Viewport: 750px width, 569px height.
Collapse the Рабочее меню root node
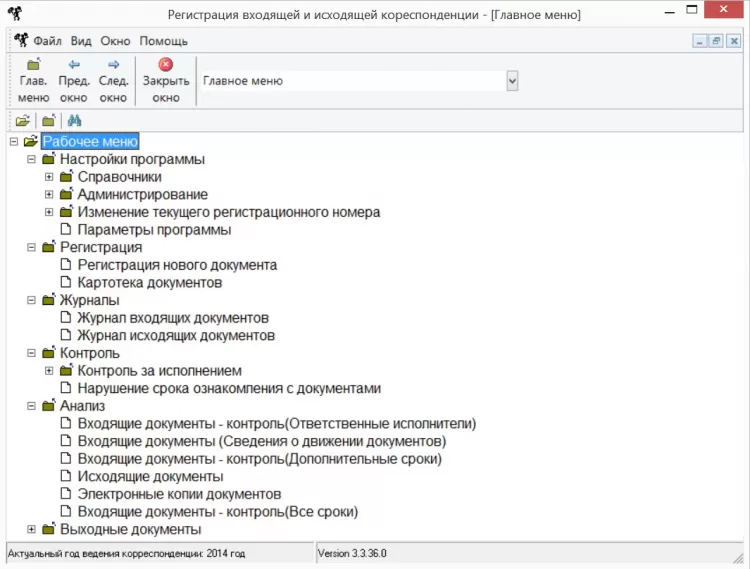14,142
